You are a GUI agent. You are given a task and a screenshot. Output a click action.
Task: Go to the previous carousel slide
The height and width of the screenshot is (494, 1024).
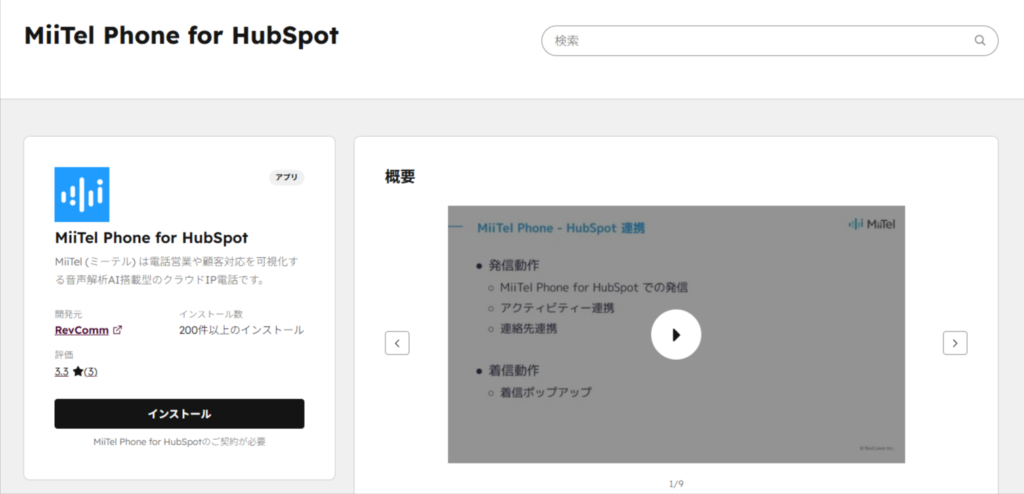coord(397,343)
